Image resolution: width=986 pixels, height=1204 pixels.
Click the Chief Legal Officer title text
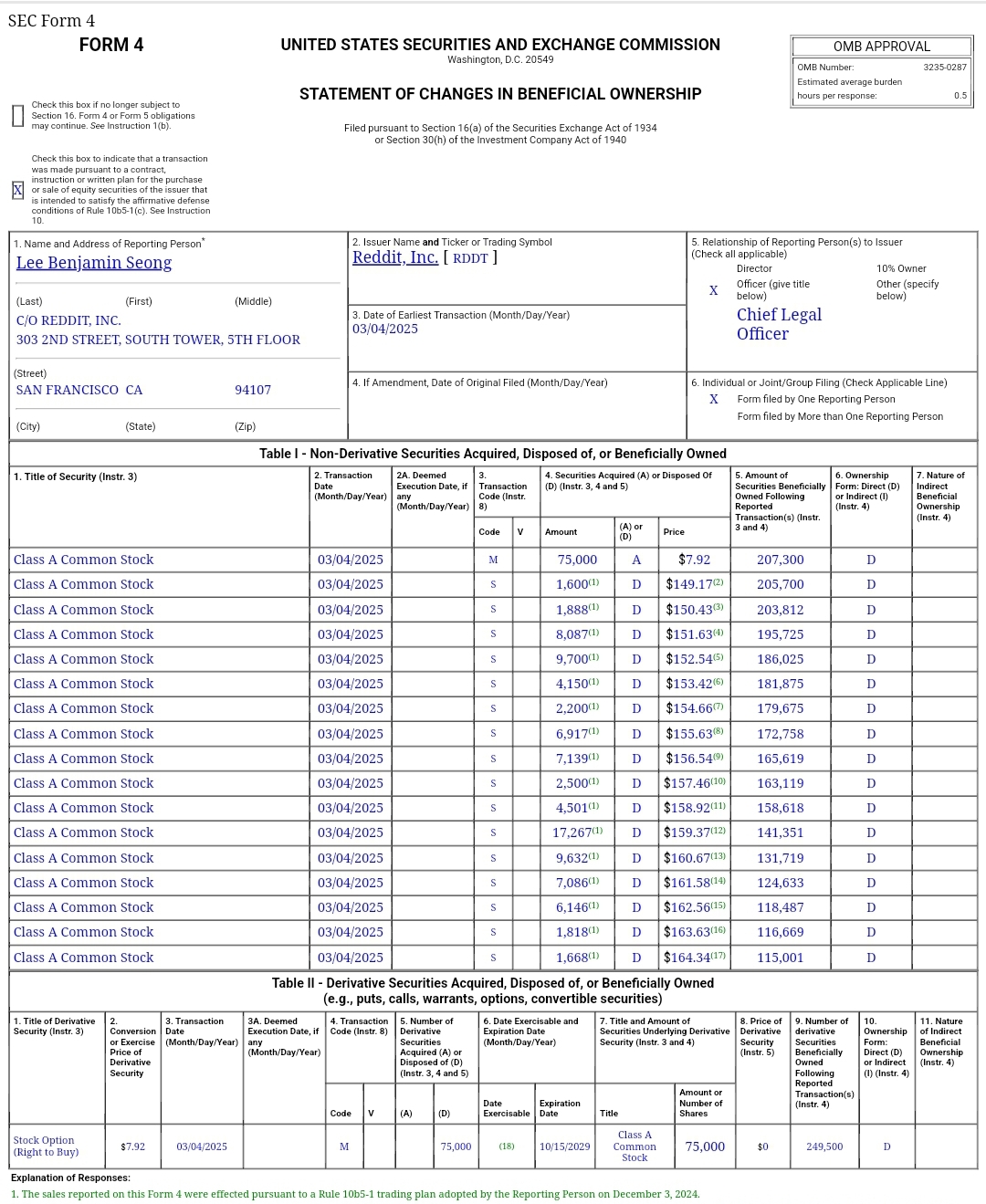pos(780,324)
